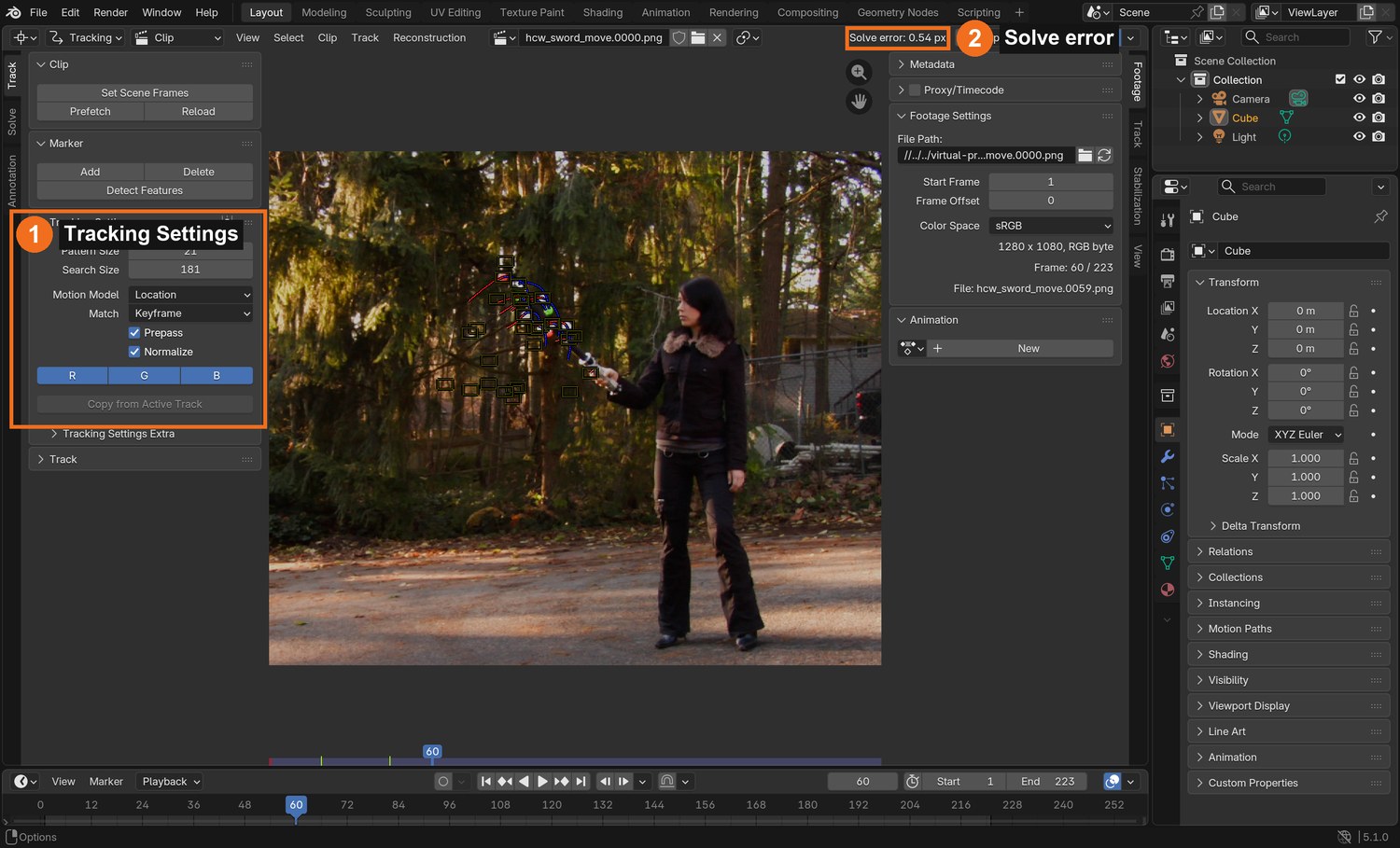Screen dimensions: 1400x848
Task: Play the animation forward
Action: (542, 782)
